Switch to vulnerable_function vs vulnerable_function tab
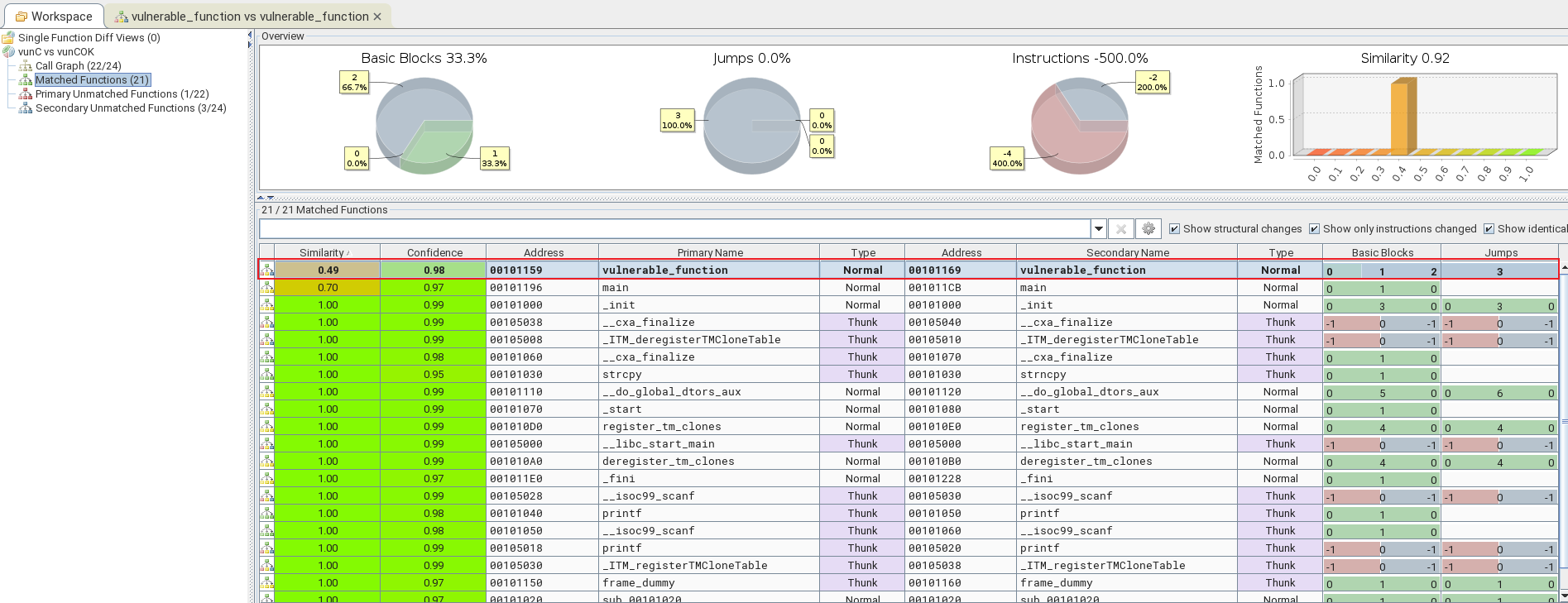This screenshot has width=1568, height=603. 249,17
